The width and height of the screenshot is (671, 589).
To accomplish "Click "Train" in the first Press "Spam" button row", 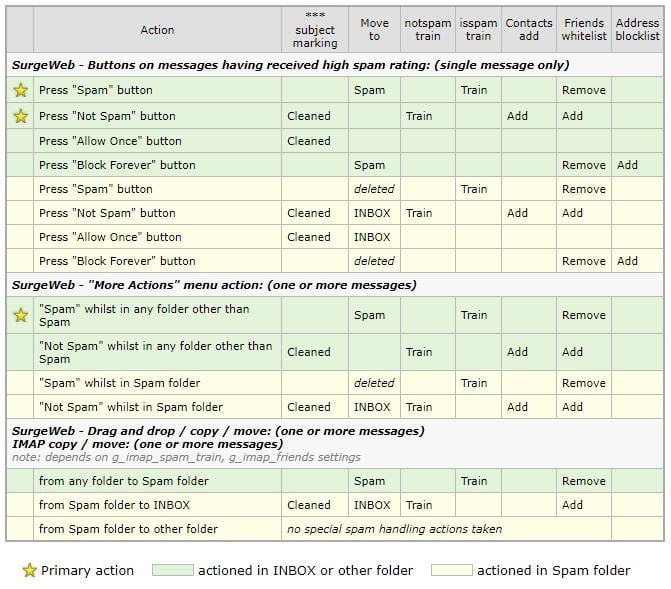I will click(x=474, y=90).
